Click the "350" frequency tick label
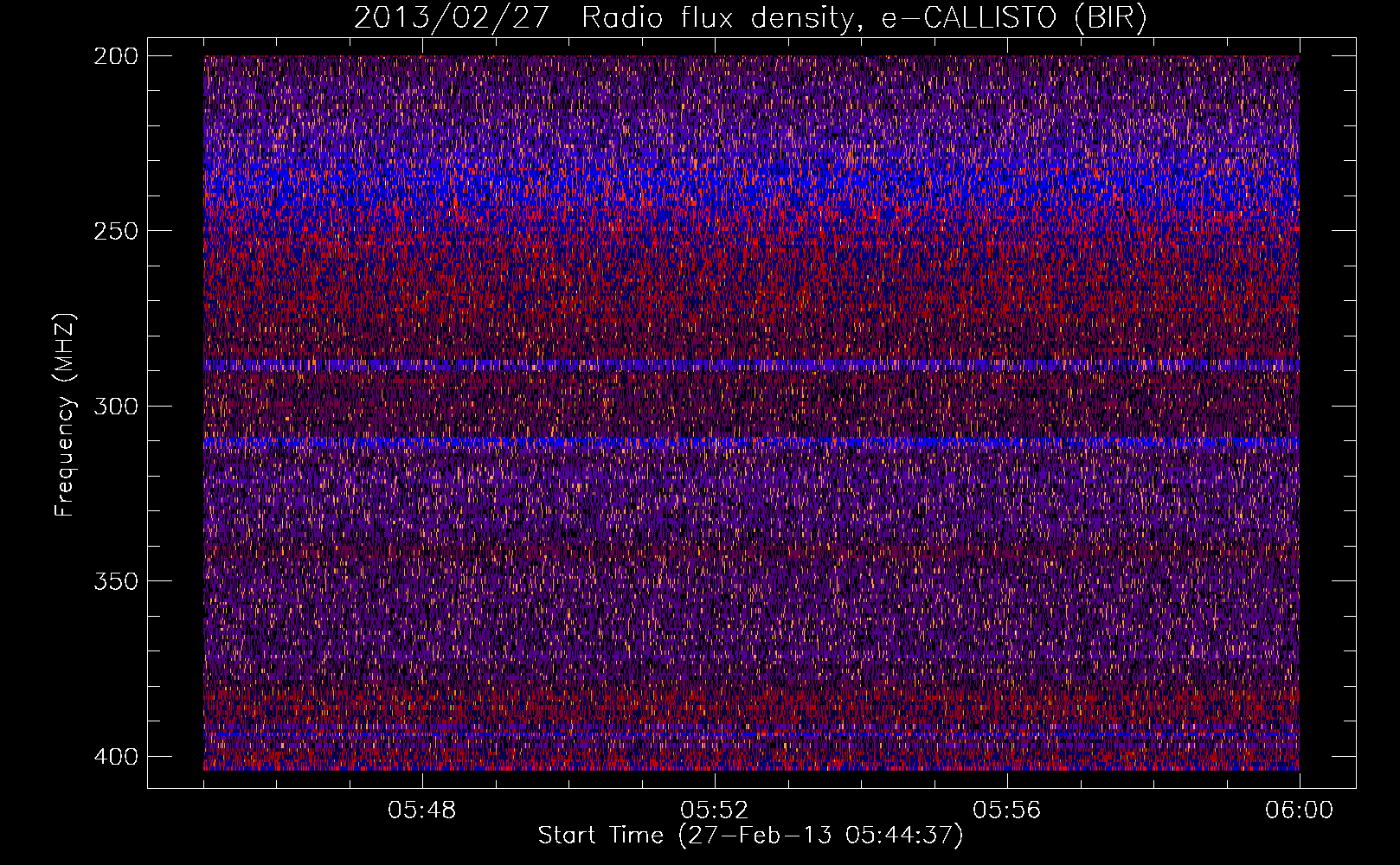The height and width of the screenshot is (865, 1400). [115, 580]
